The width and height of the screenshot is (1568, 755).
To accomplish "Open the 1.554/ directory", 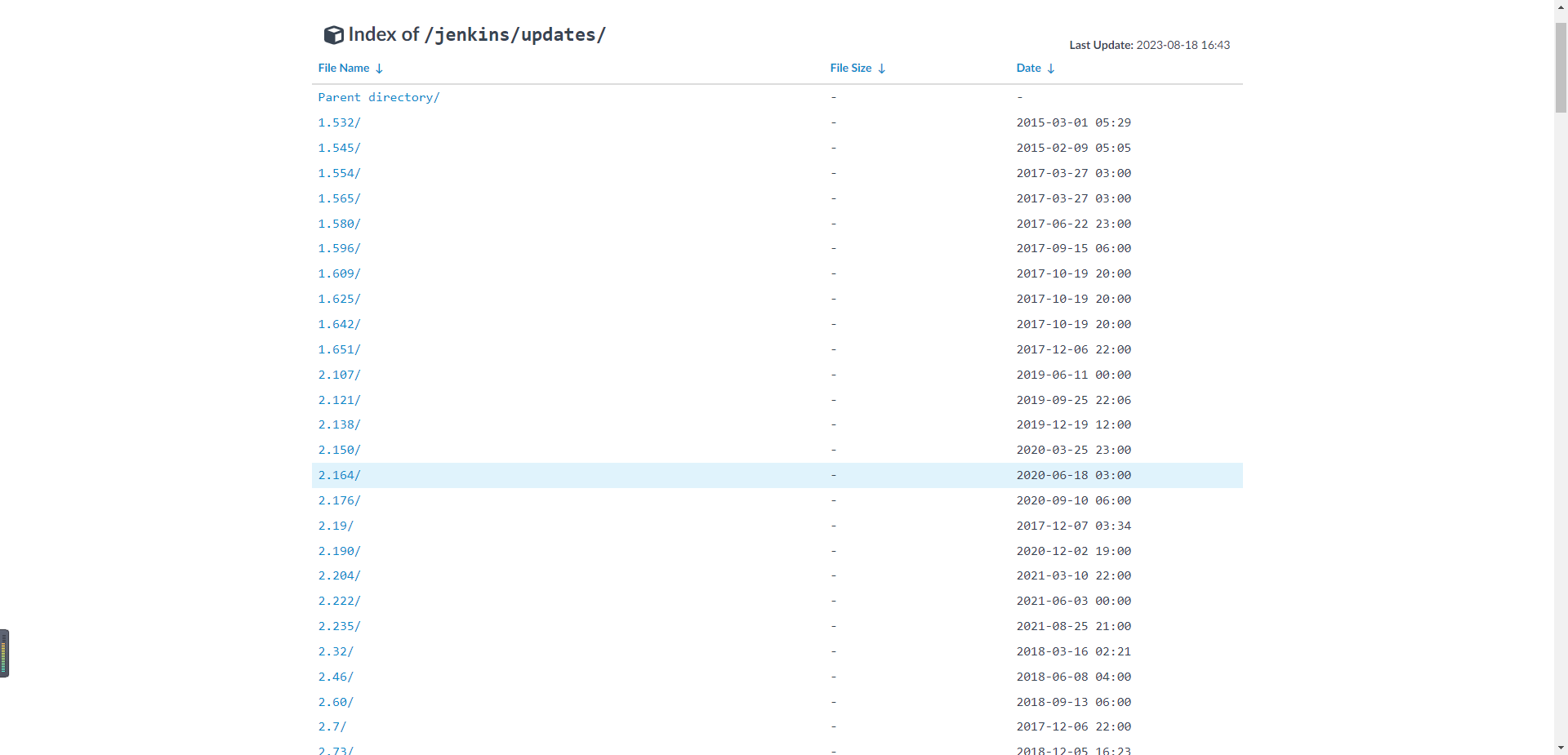I will click(x=340, y=173).
